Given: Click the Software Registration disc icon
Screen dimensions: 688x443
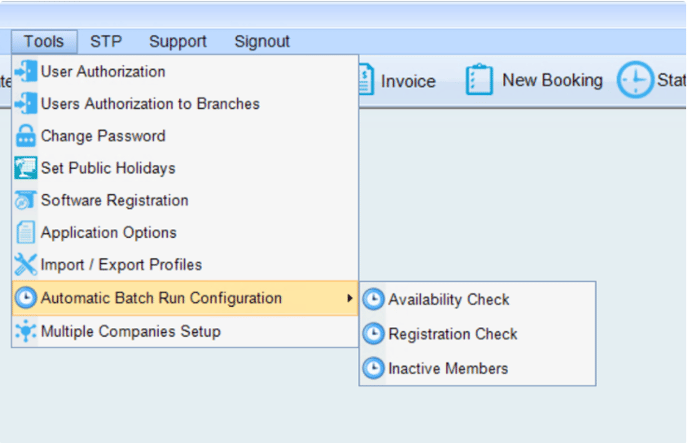Looking at the screenshot, I should click(x=25, y=200).
